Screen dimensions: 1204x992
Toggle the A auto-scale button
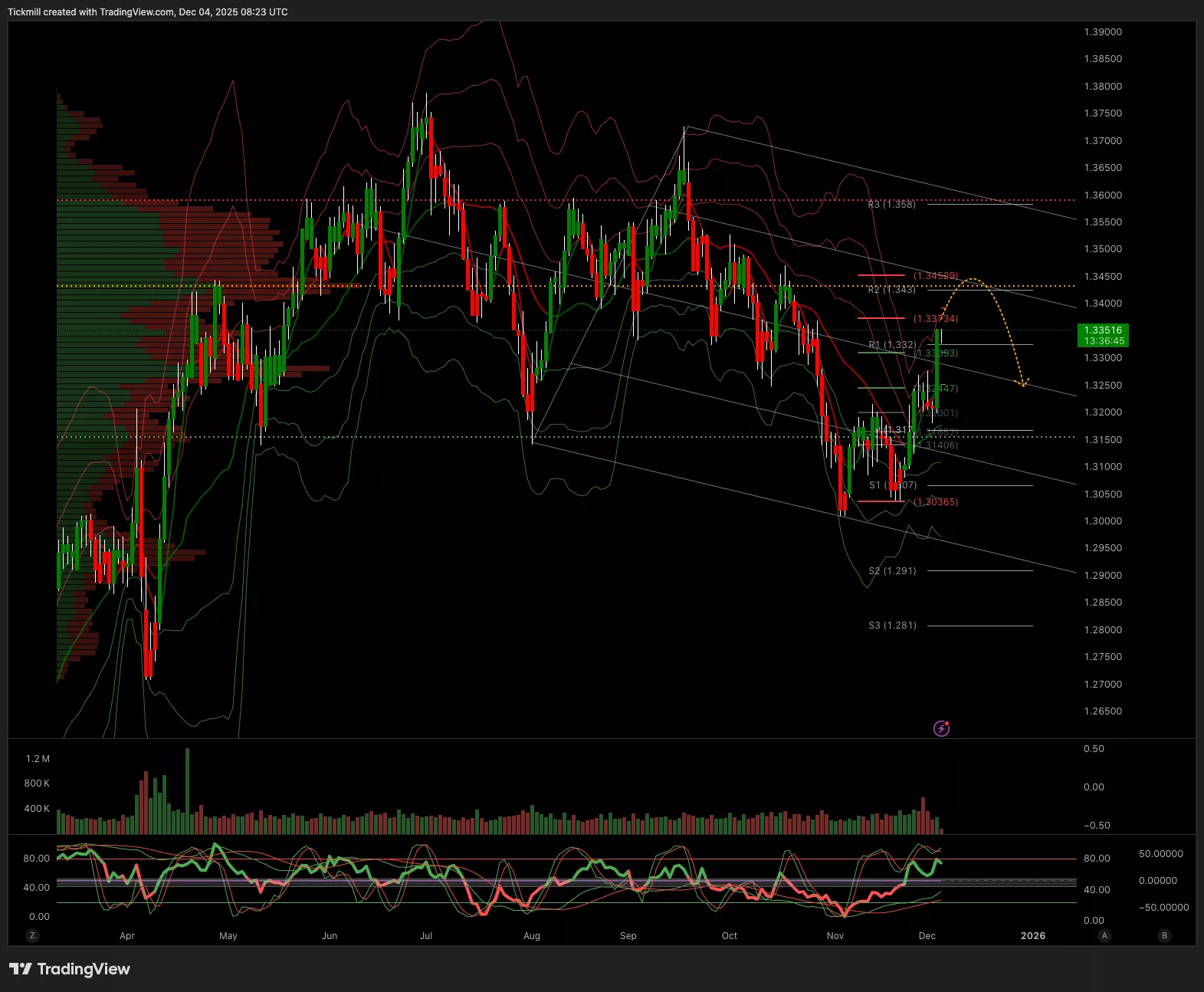pos(1104,935)
